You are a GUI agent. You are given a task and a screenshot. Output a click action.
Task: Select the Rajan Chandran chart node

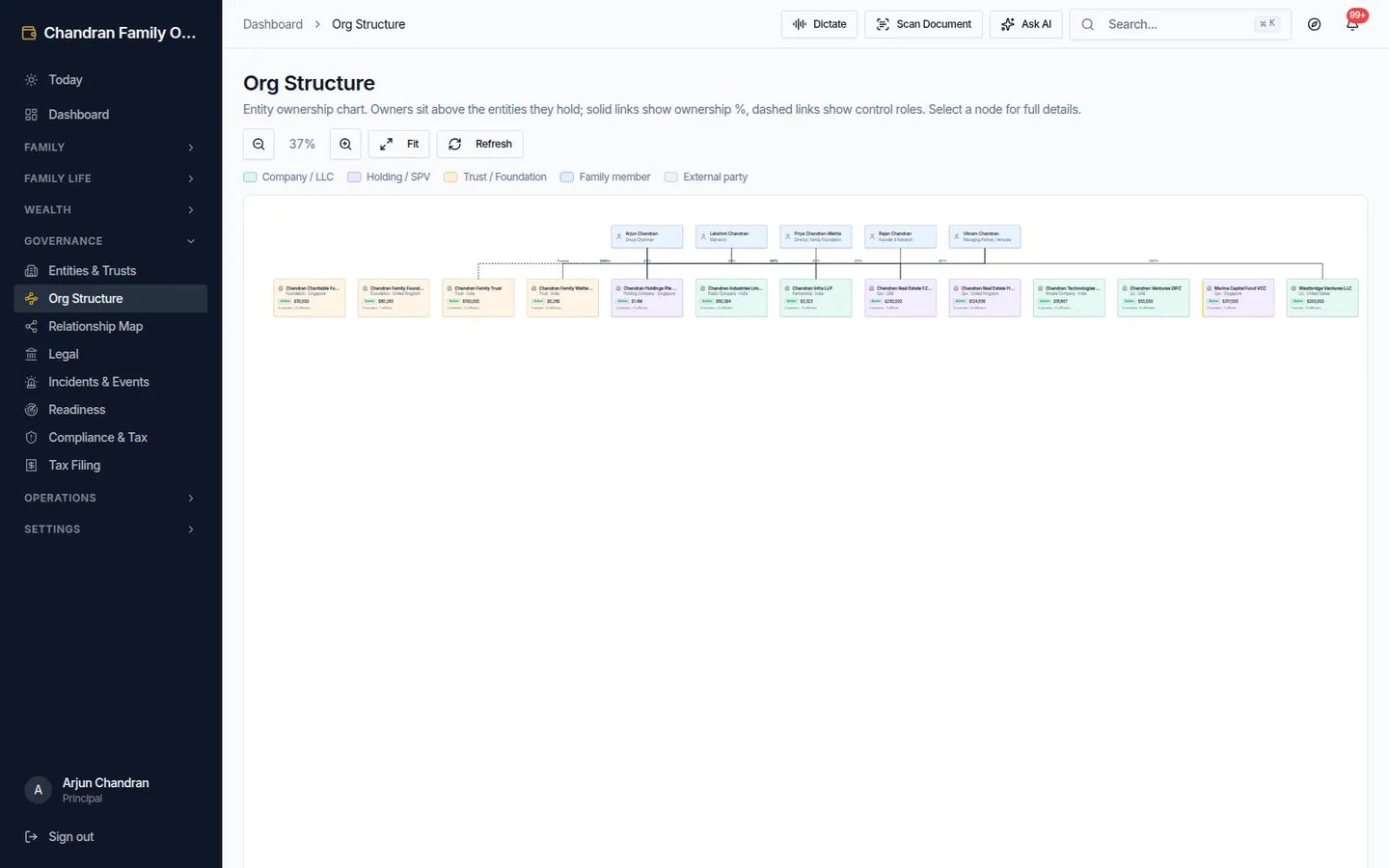901,236
